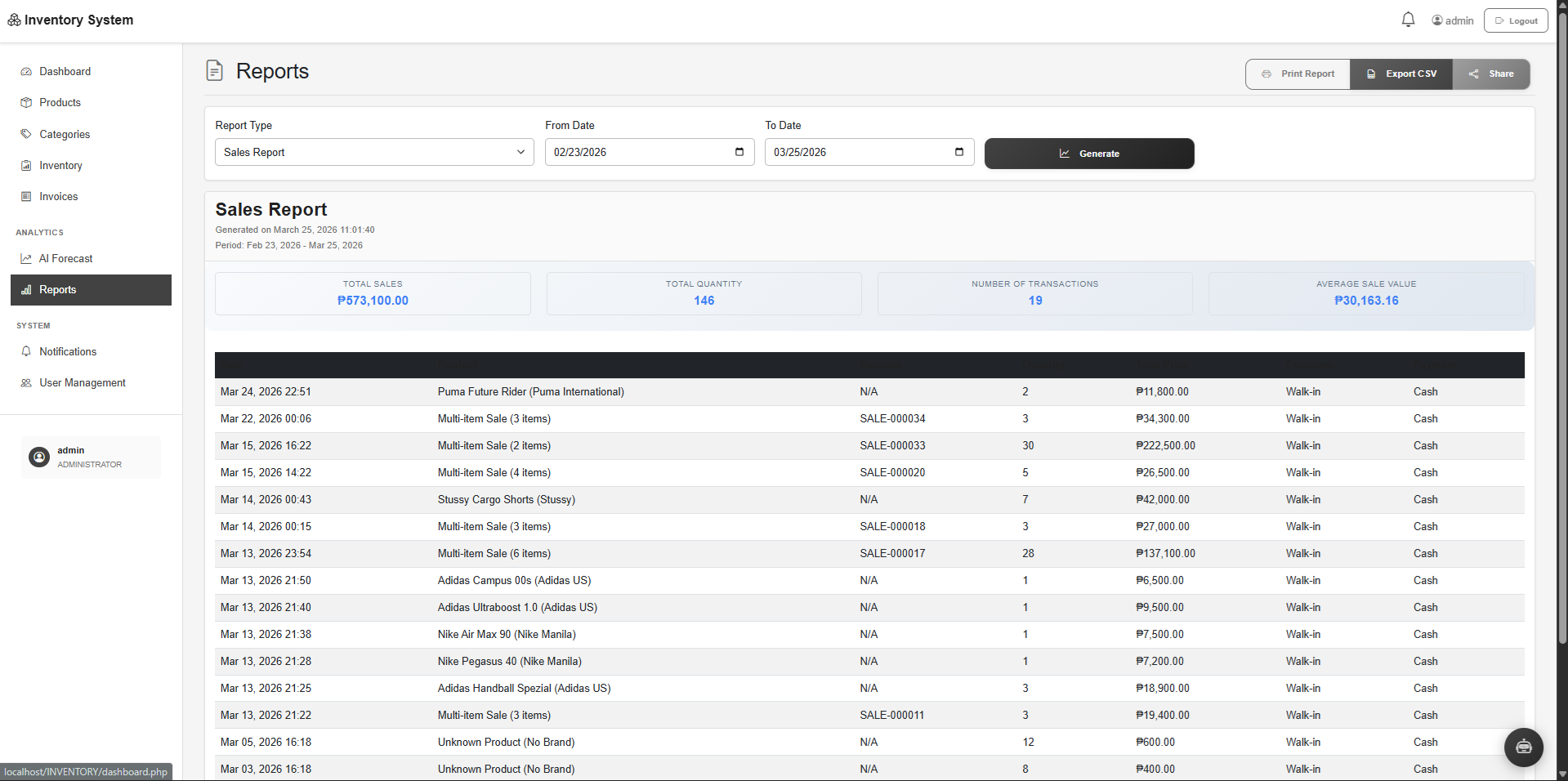
Task: Expand the Report Type dropdown
Action: tap(374, 153)
